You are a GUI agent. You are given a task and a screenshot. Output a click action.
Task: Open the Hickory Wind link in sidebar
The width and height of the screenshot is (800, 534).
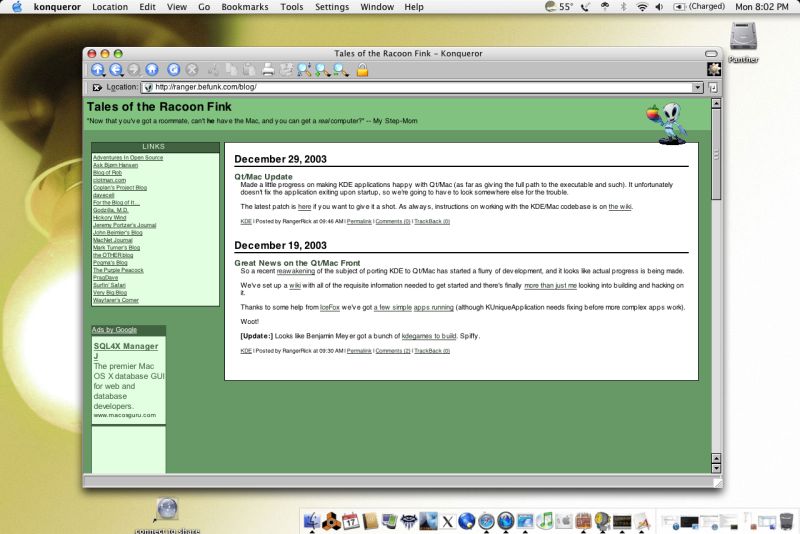[108, 218]
